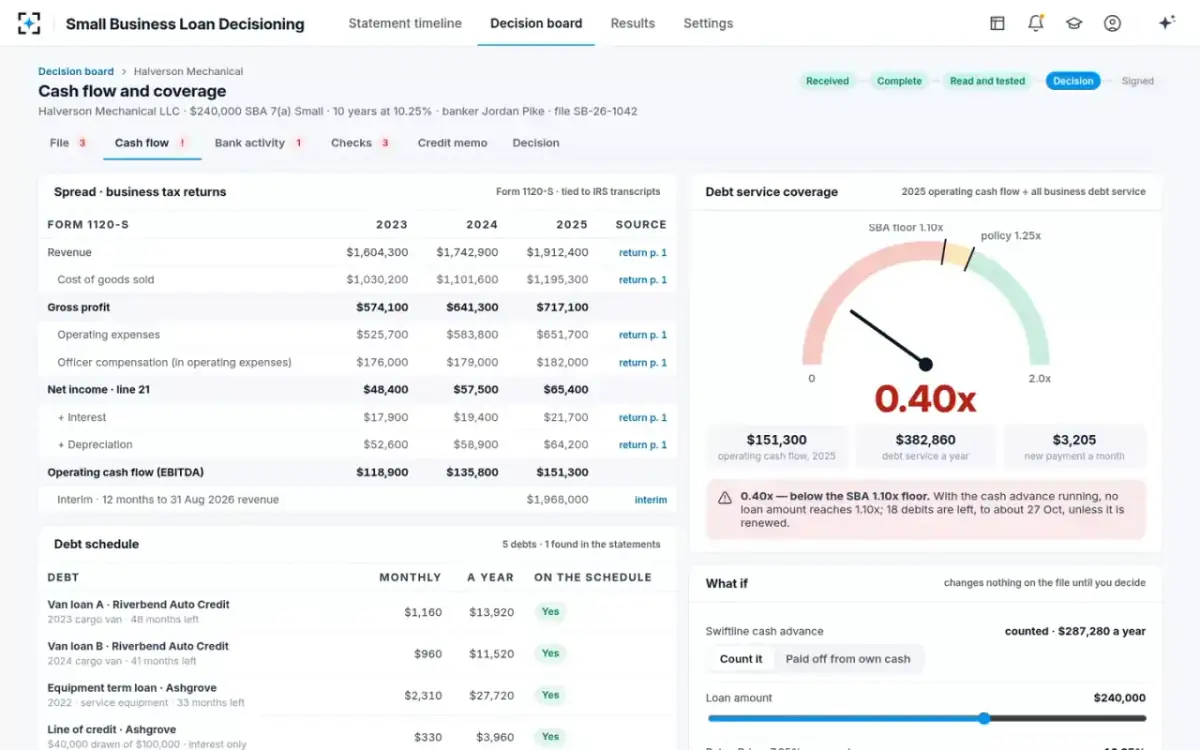Viewport: 1200px width, 750px height.
Task: Click the 0.40x coverage value
Action: click(925, 399)
